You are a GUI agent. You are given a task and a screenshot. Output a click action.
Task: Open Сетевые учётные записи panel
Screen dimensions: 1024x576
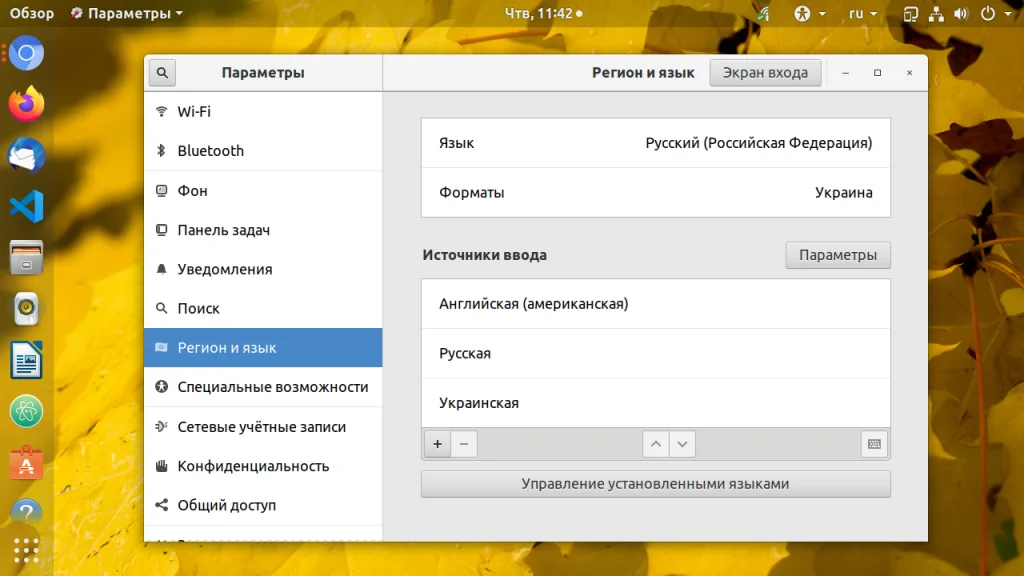tap(263, 426)
